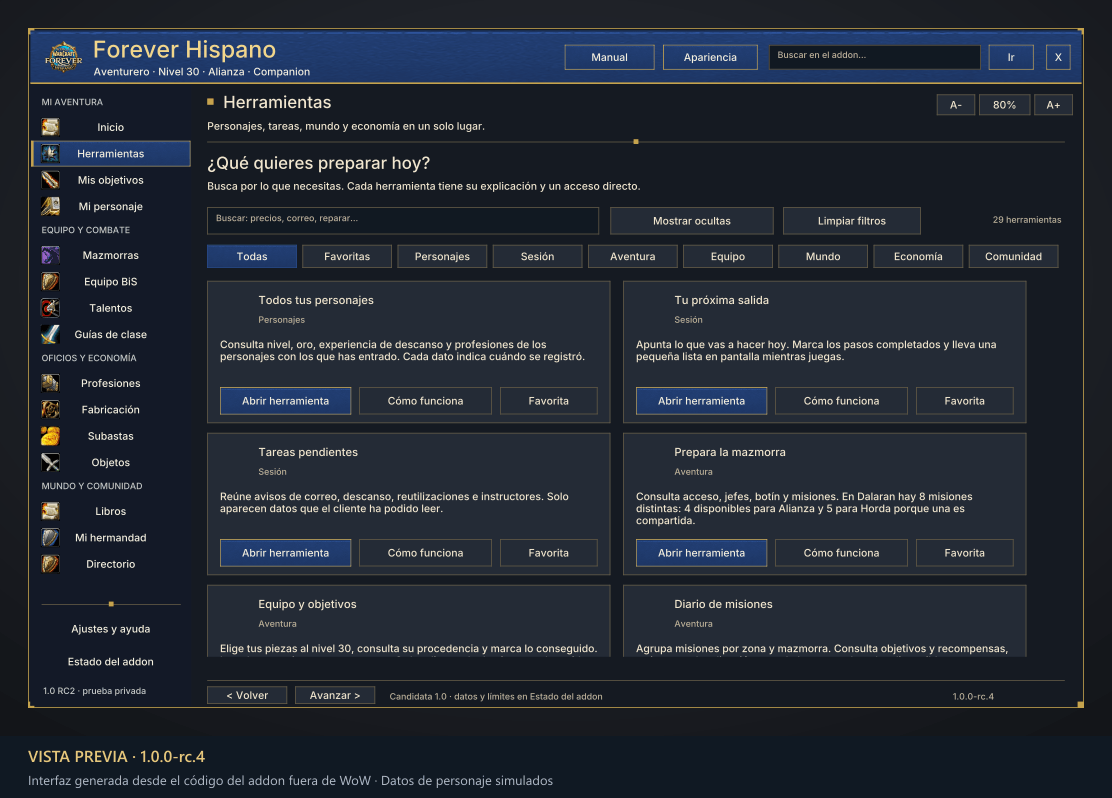Click Cómo funciona for Prepara la mazmorra

coord(841,553)
